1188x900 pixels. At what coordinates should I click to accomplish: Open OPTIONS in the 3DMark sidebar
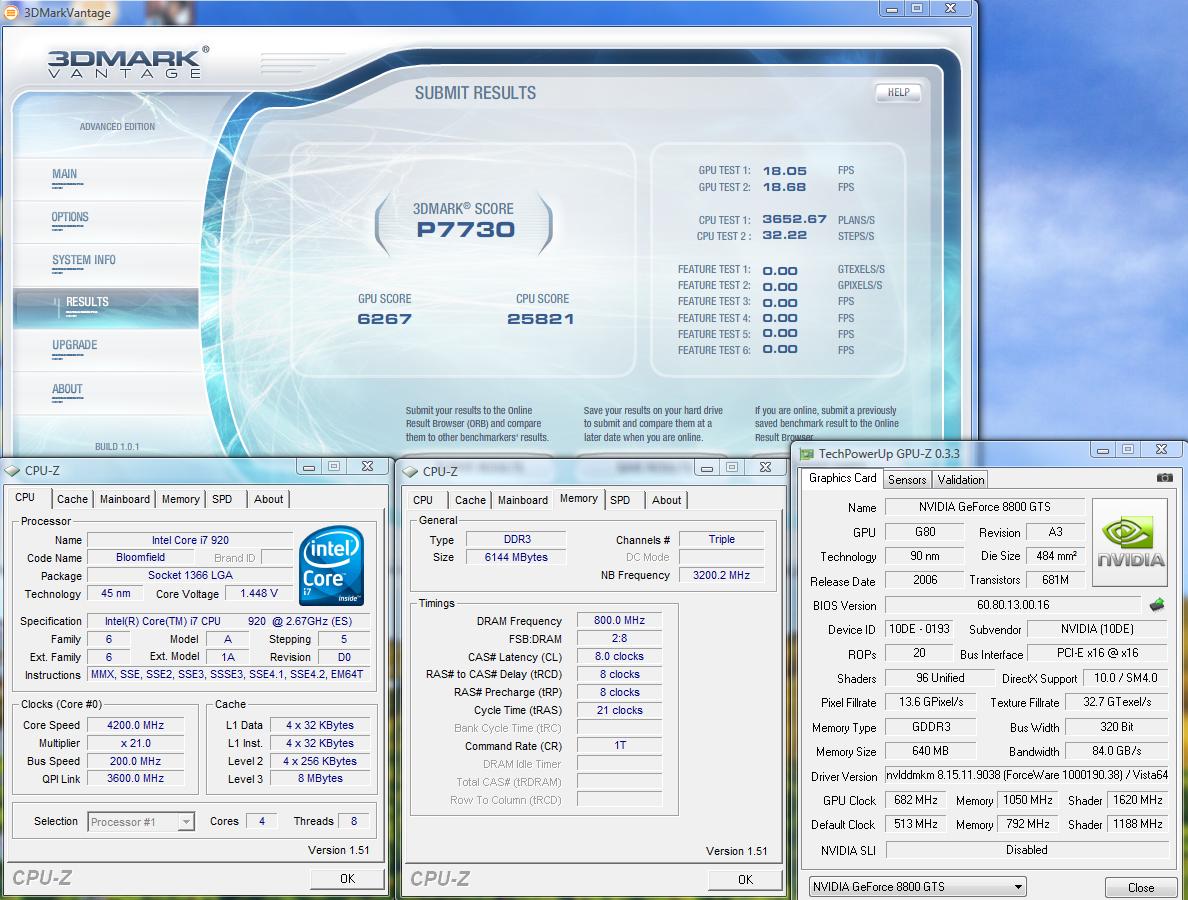[x=70, y=217]
